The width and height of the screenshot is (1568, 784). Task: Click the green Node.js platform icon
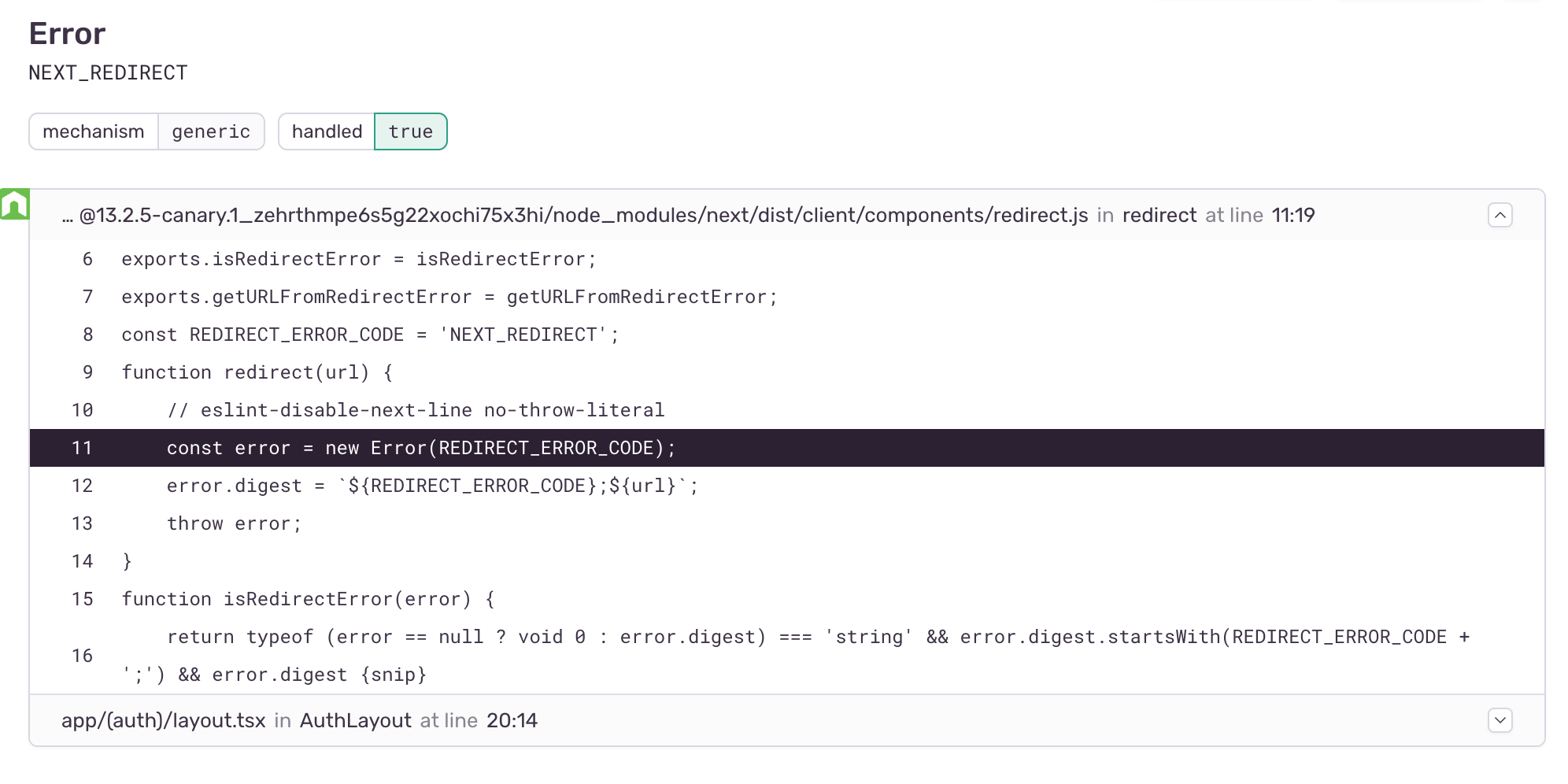click(14, 204)
